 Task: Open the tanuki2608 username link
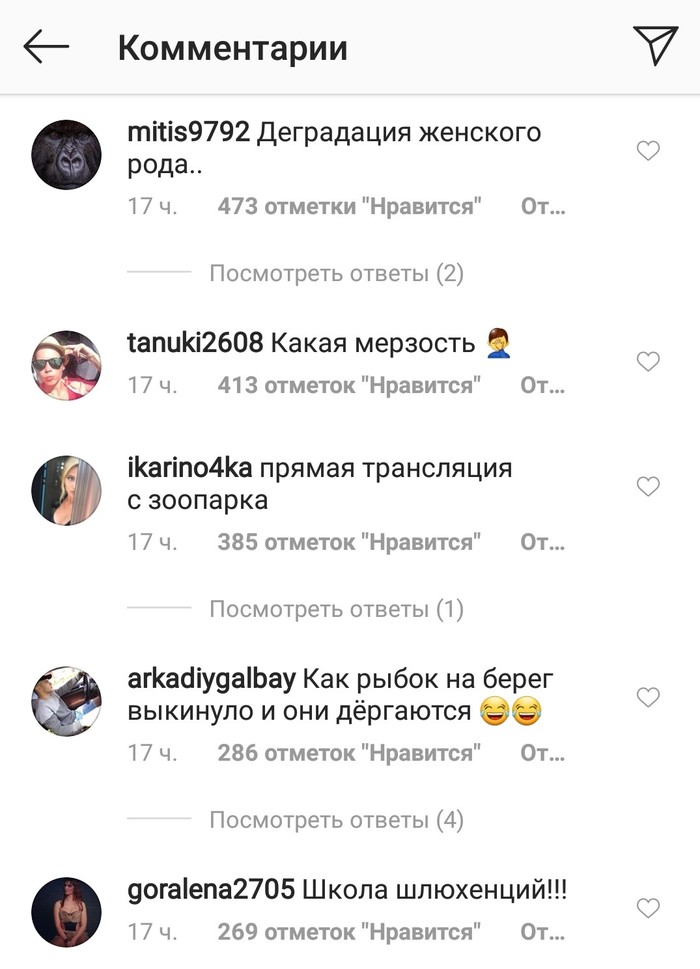coord(195,342)
